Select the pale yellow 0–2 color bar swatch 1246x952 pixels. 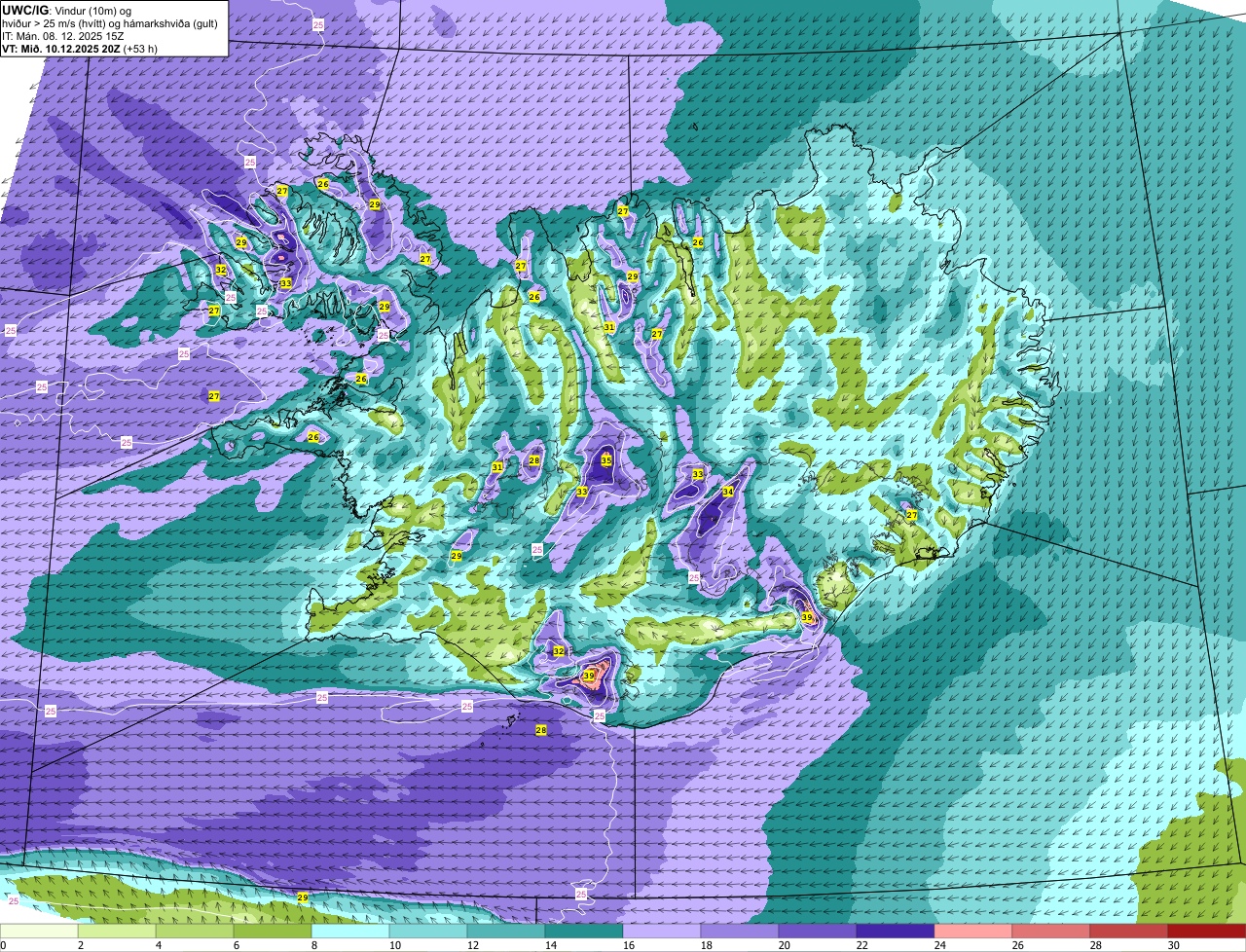coord(40,932)
